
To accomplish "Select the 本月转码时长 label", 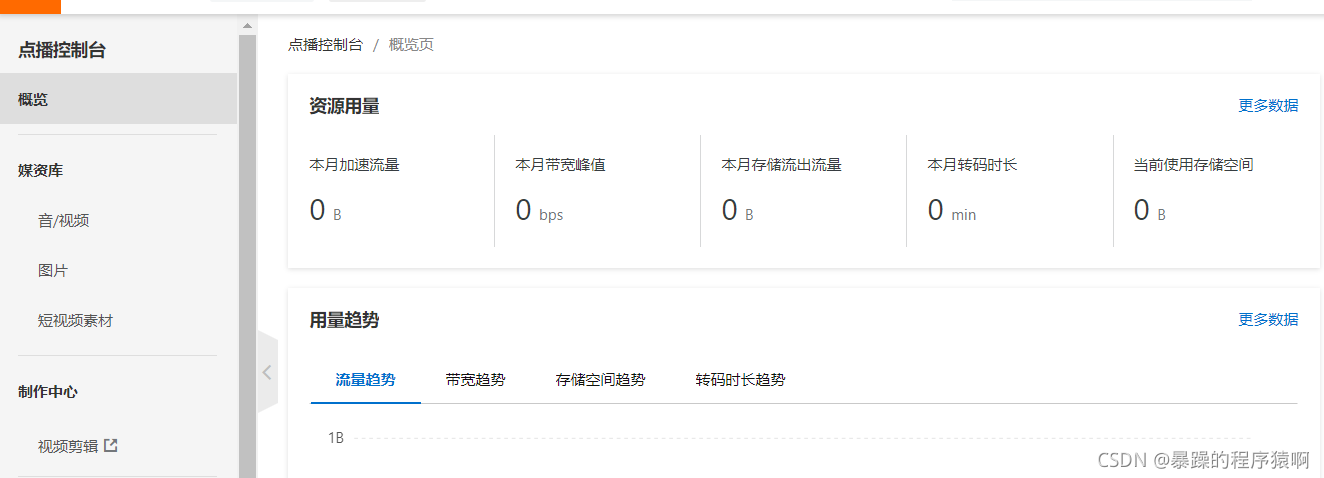I will (x=973, y=164).
